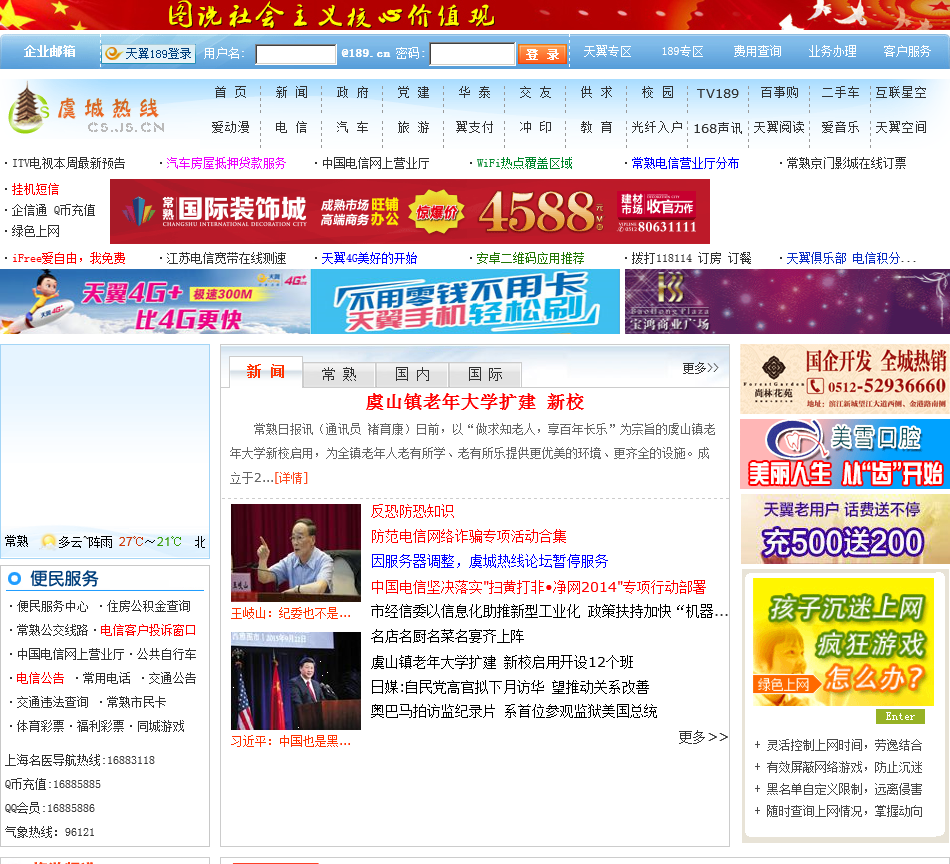Open the 天翼专区 top bar link
Viewport: 950px width, 864px height.
[x=607, y=52]
